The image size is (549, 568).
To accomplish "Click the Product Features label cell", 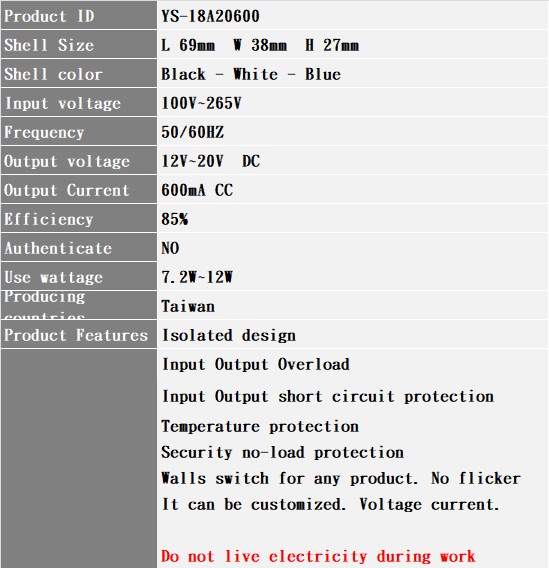I will click(x=79, y=334).
